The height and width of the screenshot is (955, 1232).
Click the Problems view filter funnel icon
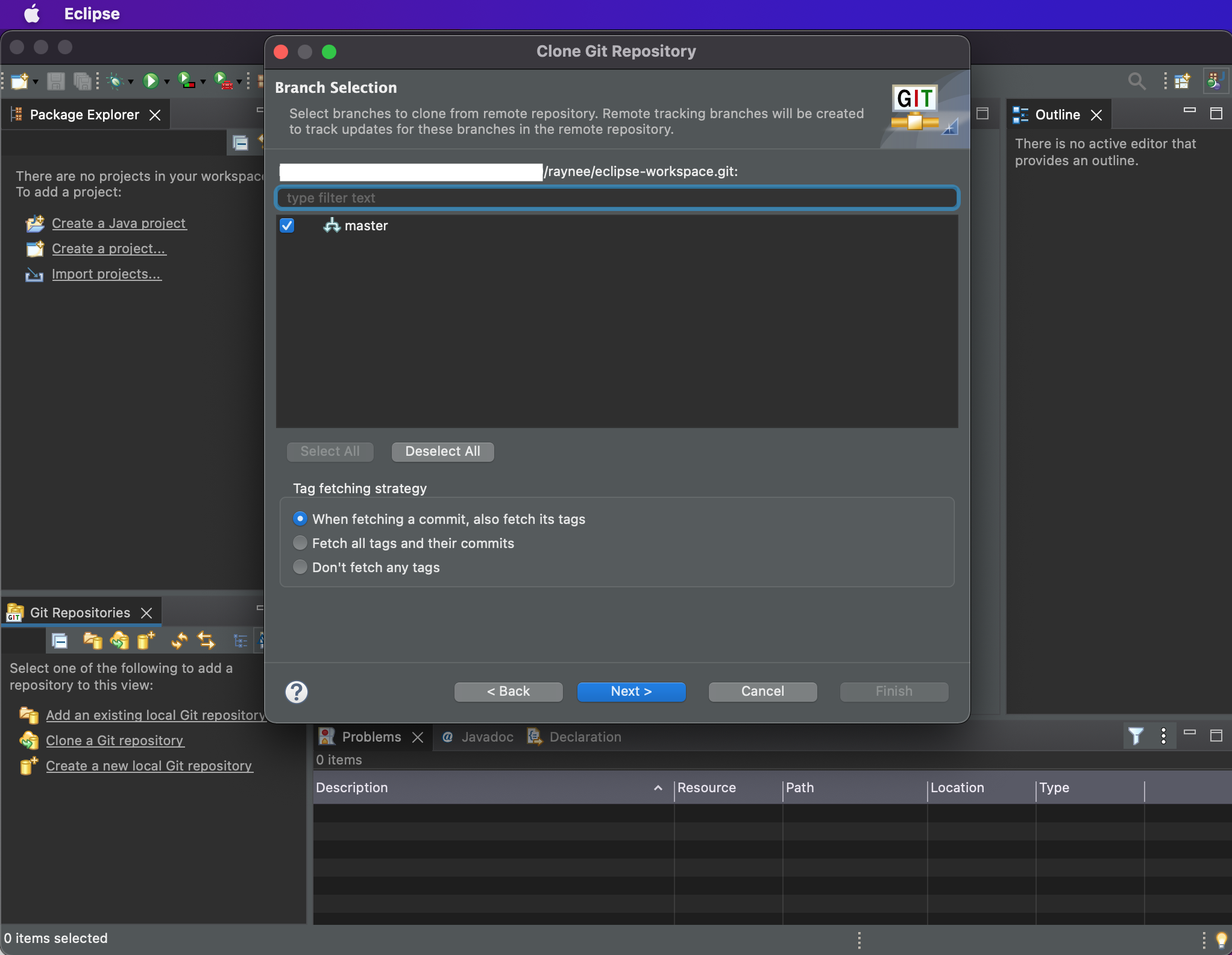(x=1136, y=736)
